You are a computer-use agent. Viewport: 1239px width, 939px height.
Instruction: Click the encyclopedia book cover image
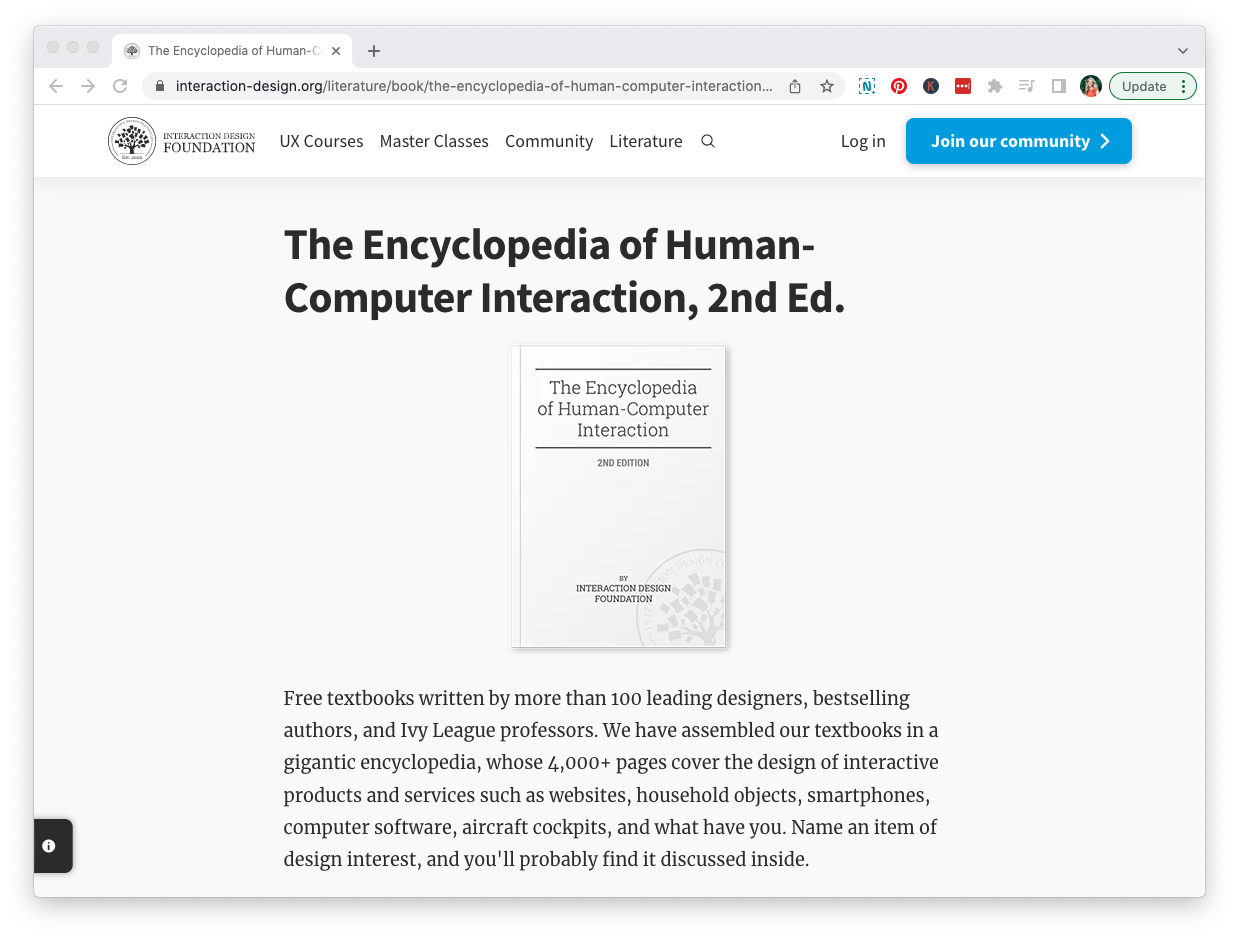tap(619, 497)
